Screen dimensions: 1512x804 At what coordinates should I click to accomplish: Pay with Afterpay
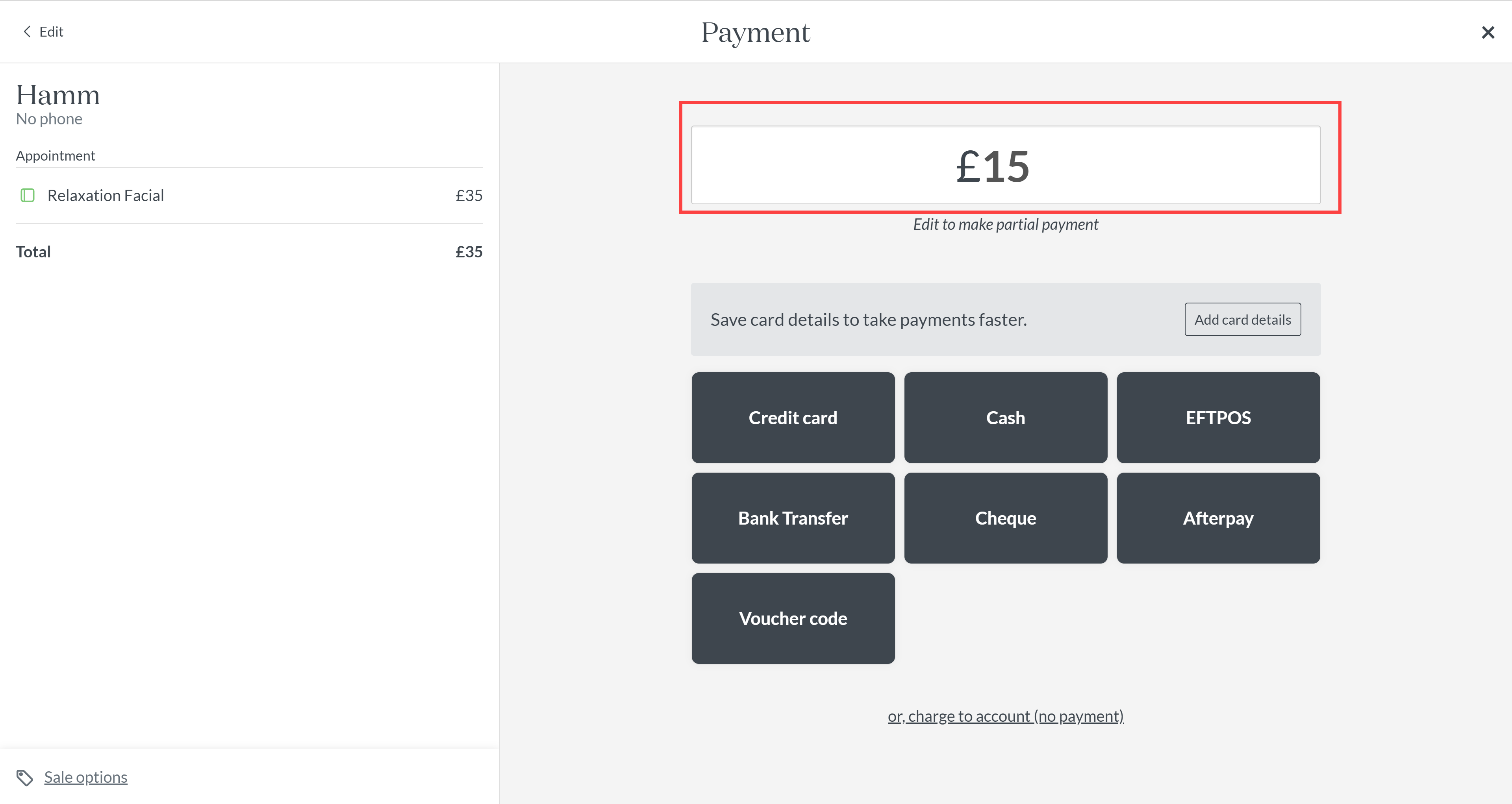[x=1218, y=518]
